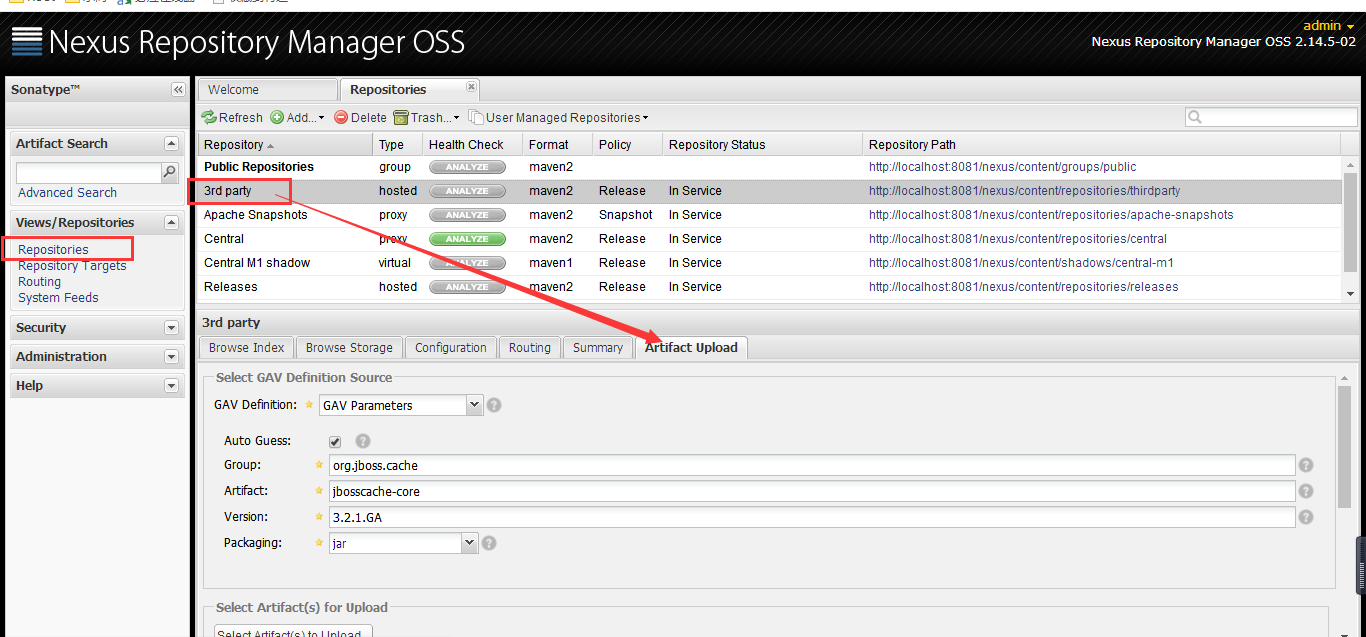Click the artifact search magnifier icon
Screen dimensions: 1366x637
(170, 172)
